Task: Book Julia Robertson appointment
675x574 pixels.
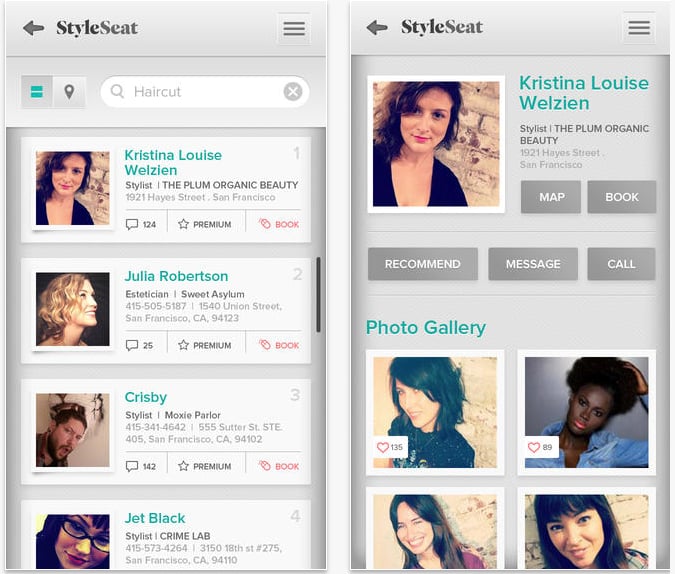Action: coord(279,345)
